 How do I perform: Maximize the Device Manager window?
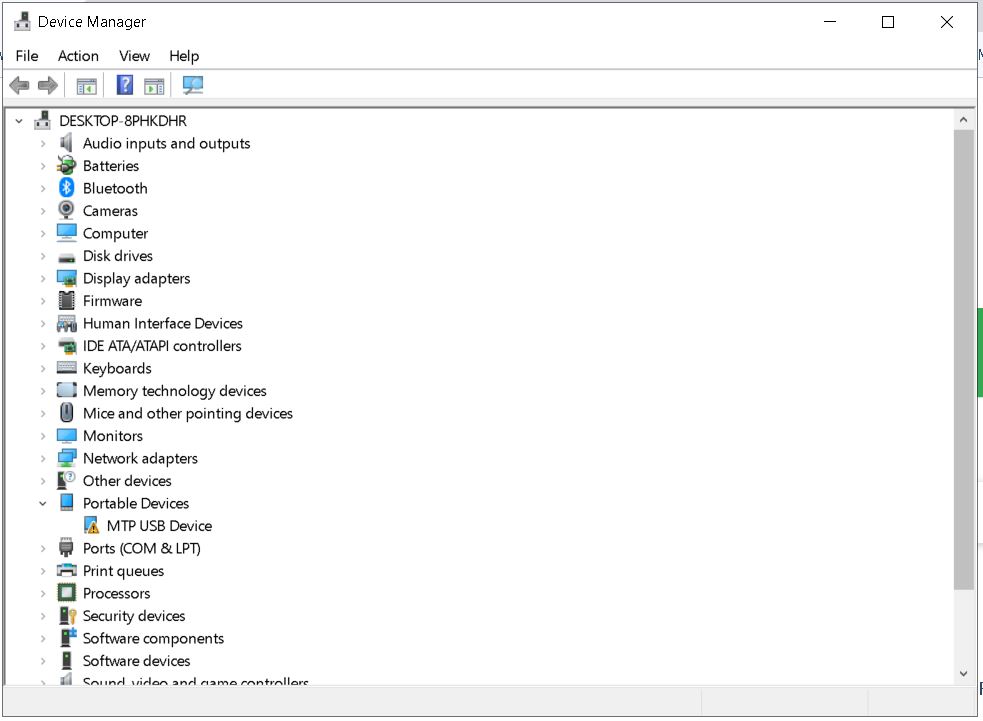(x=888, y=22)
